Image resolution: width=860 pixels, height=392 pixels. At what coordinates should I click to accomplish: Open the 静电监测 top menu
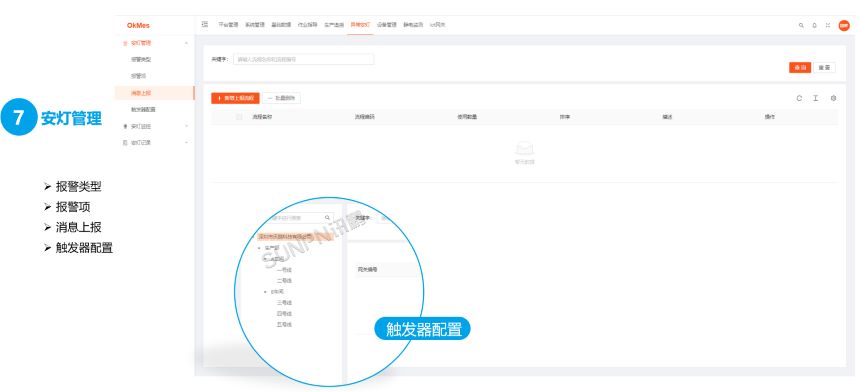tap(413, 25)
